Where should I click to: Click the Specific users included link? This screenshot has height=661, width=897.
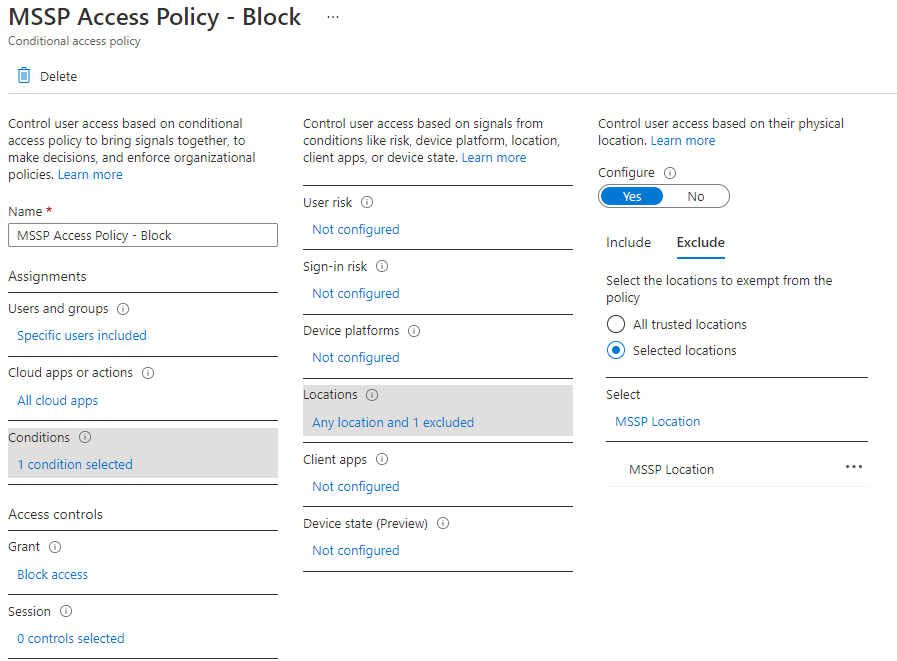click(82, 336)
